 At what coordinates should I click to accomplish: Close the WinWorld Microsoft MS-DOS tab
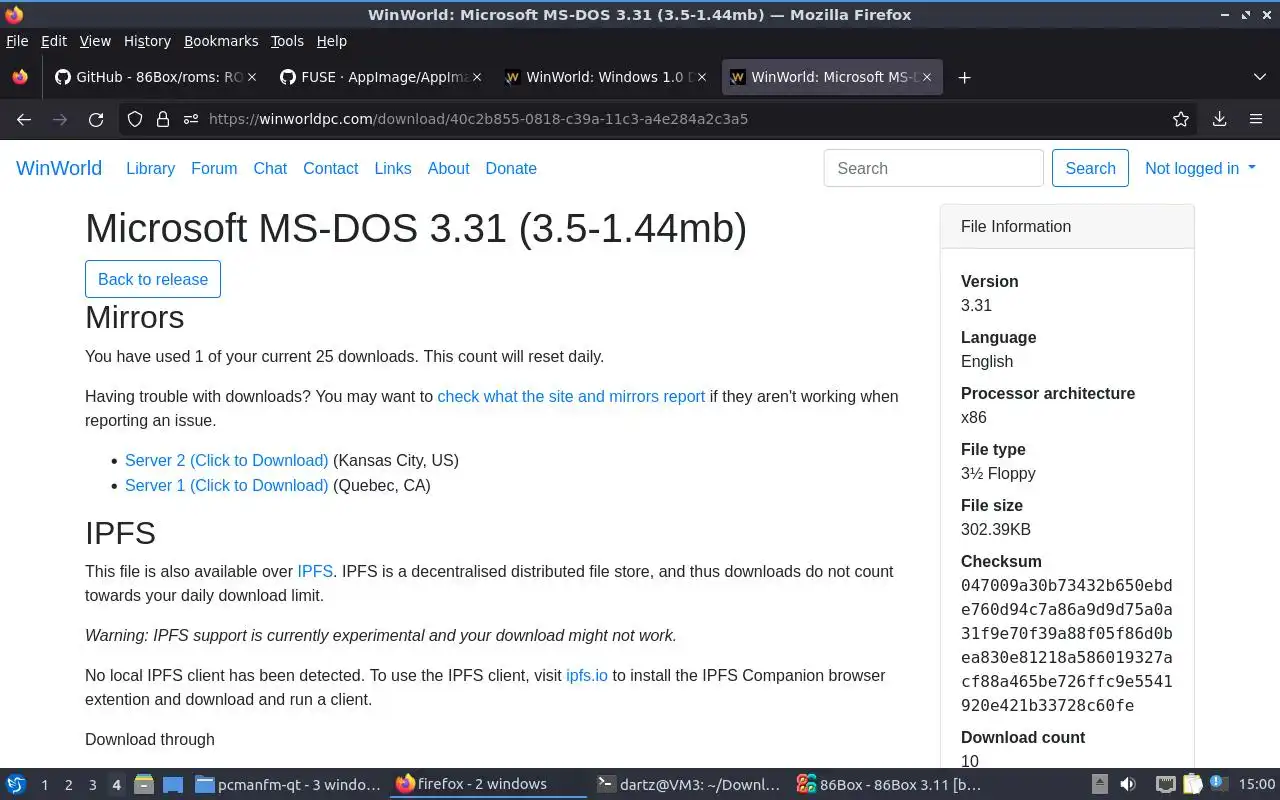coord(927,77)
